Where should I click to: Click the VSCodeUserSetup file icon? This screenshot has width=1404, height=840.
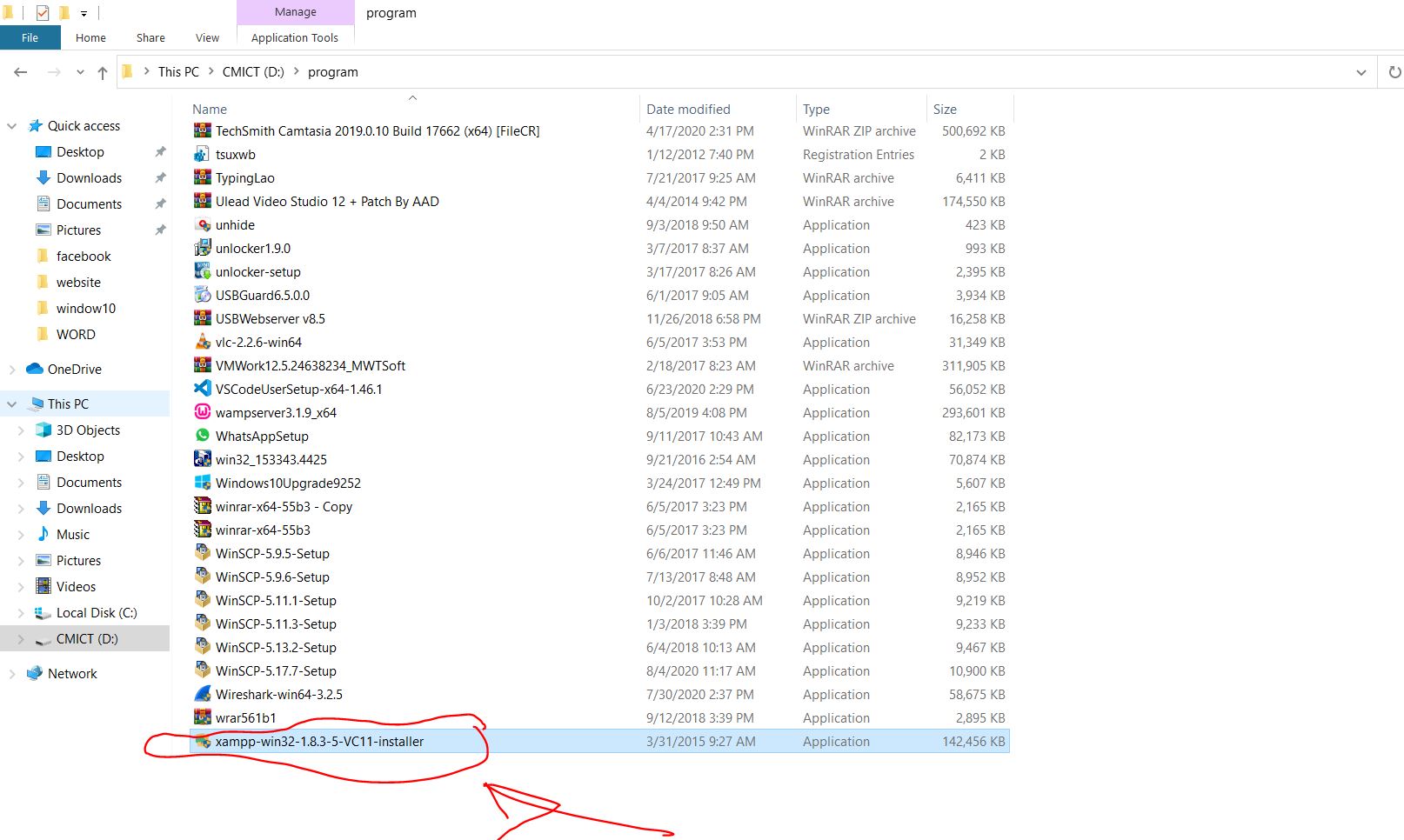(x=203, y=389)
